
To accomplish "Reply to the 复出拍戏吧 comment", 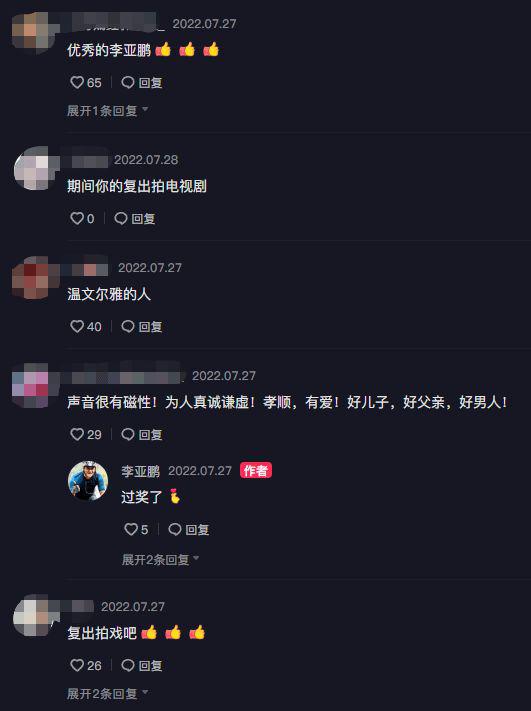I will 142,665.
